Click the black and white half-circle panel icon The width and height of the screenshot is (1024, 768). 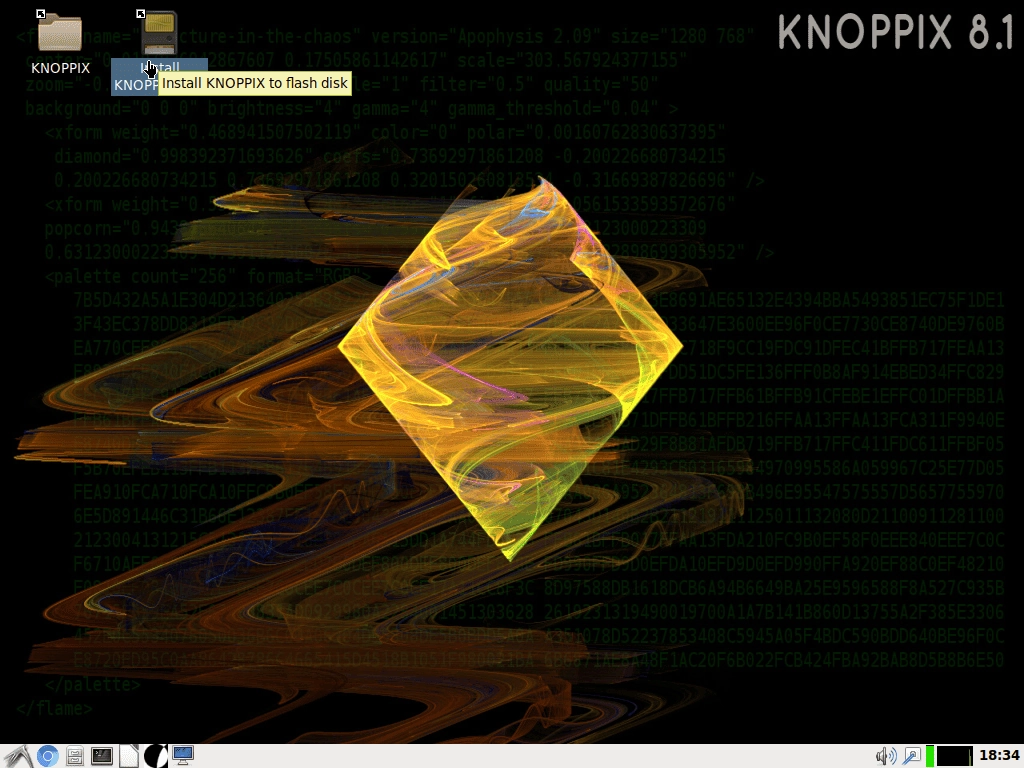[x=155, y=756]
